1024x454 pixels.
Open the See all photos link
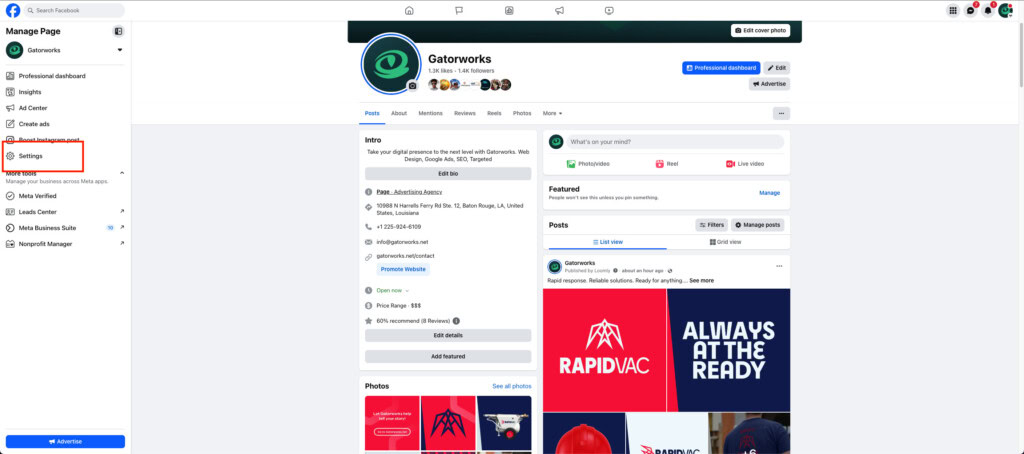tap(512, 386)
